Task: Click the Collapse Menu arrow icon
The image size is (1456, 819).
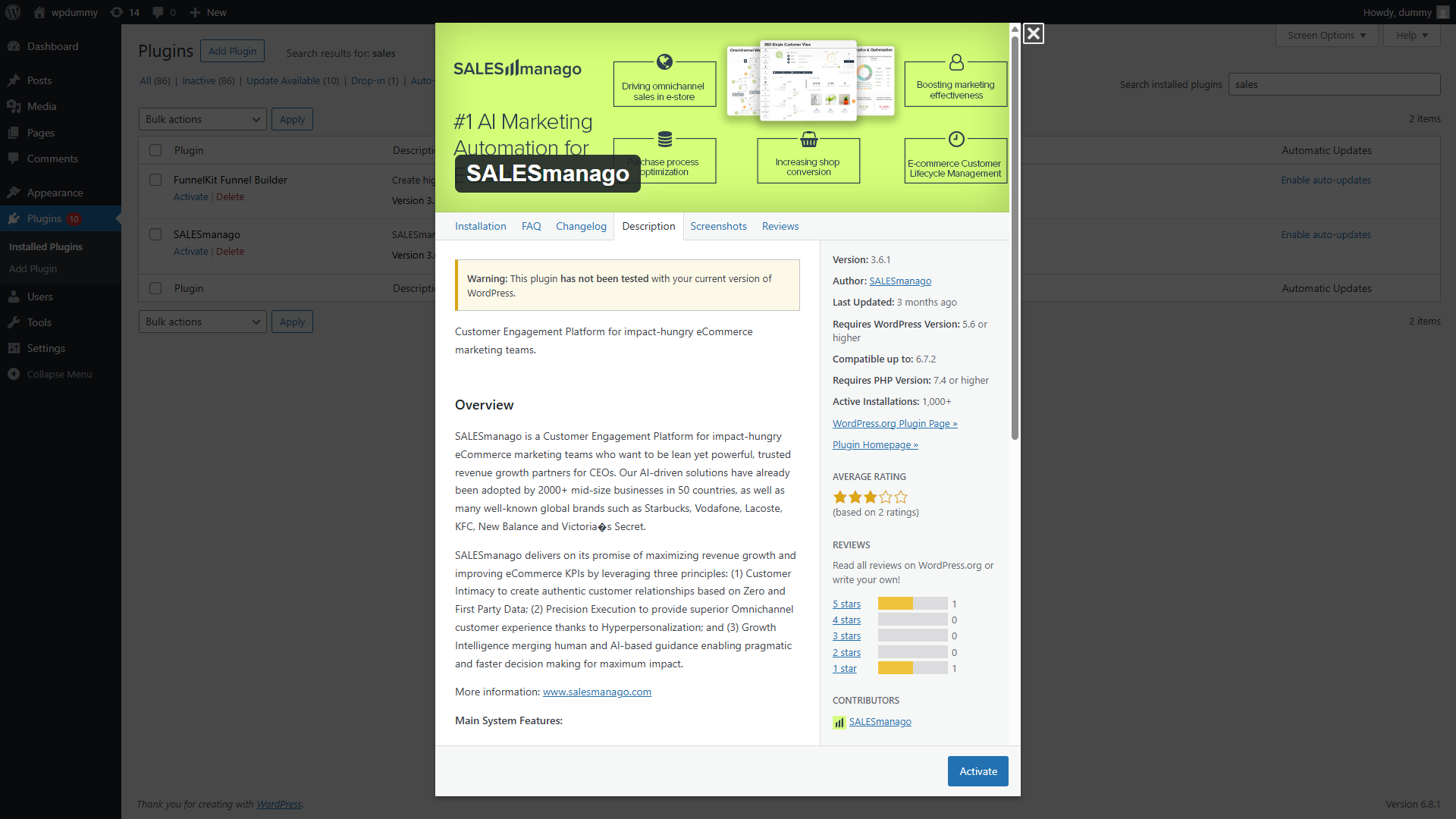Action: (14, 374)
